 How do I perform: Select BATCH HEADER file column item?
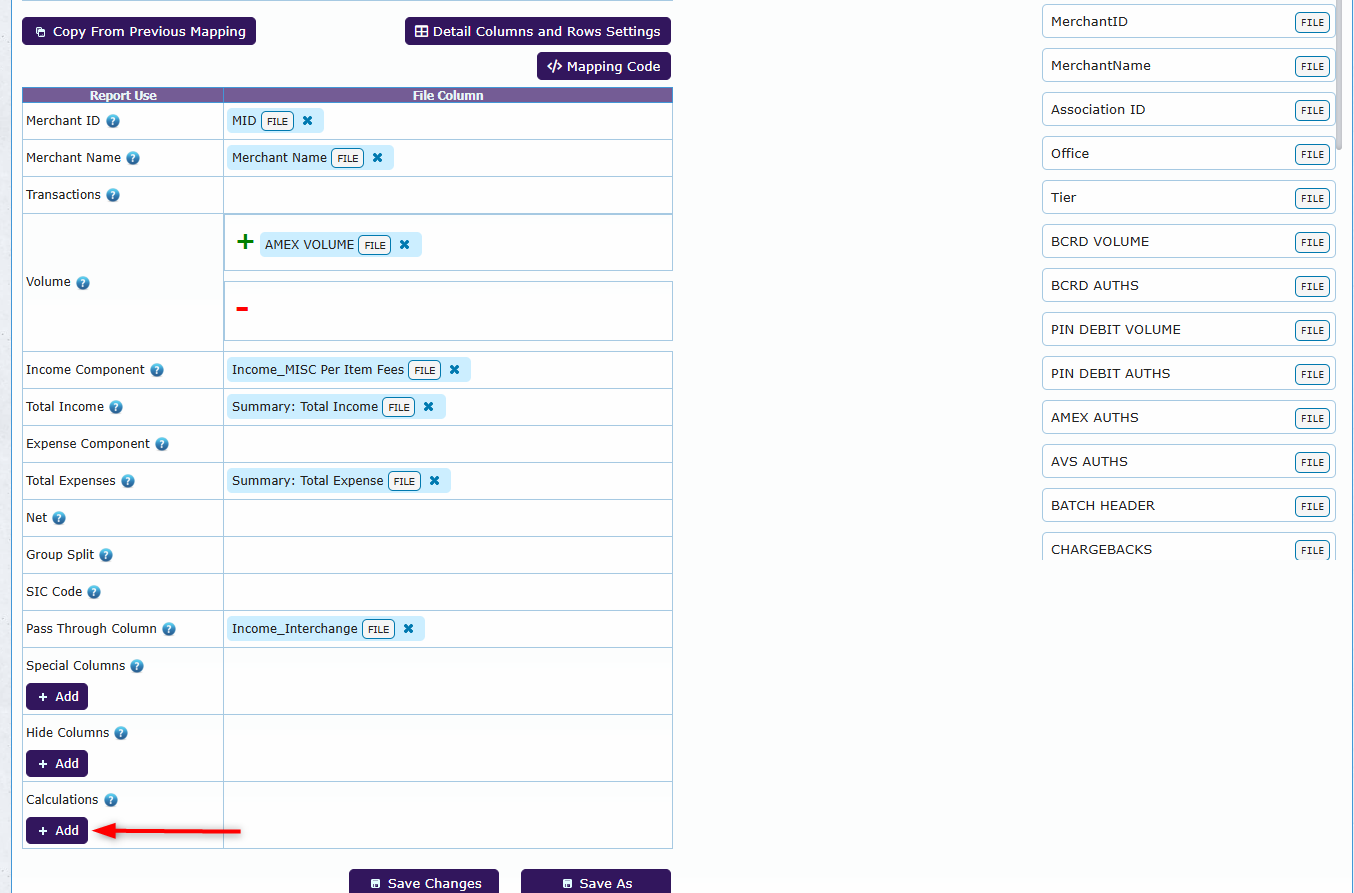click(x=1189, y=506)
